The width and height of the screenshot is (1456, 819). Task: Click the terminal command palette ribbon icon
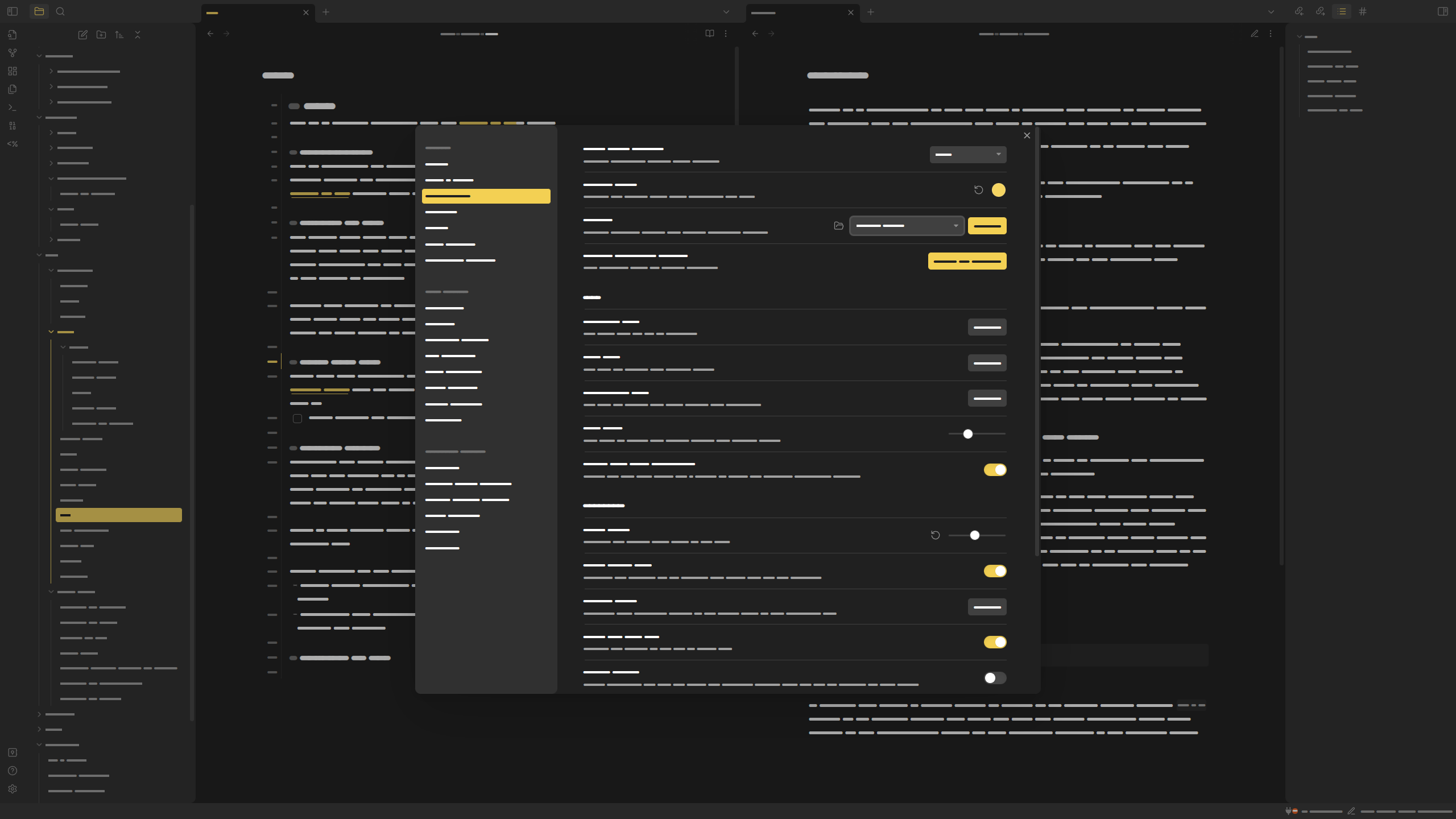(13, 107)
